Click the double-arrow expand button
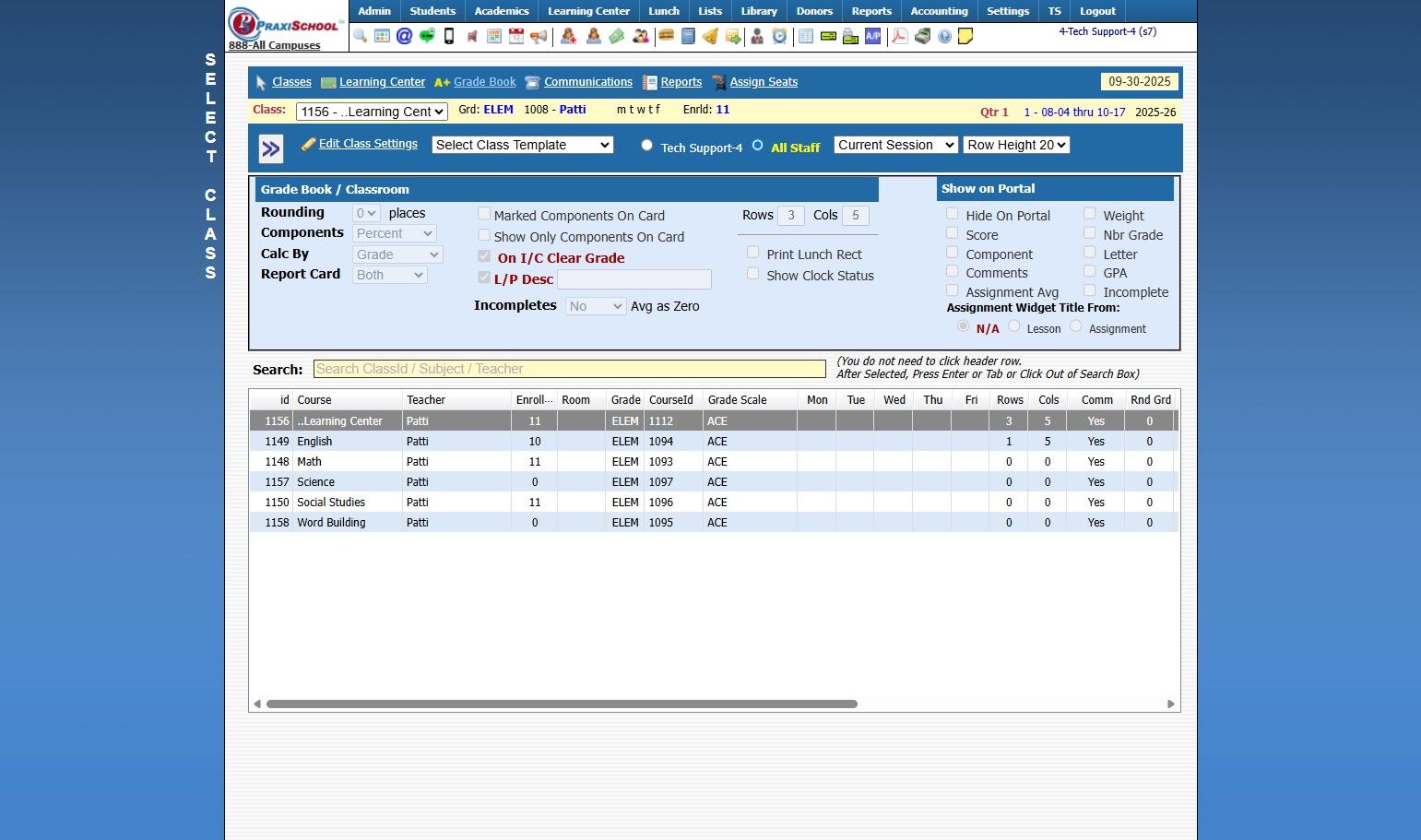Image resolution: width=1421 pixels, height=840 pixels. [x=271, y=148]
